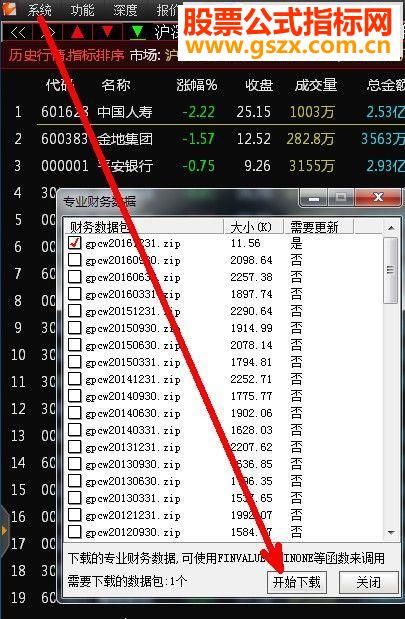Check the gpcw20150930 checkbox
Screen dimensions: 405x619
[x=75, y=328]
